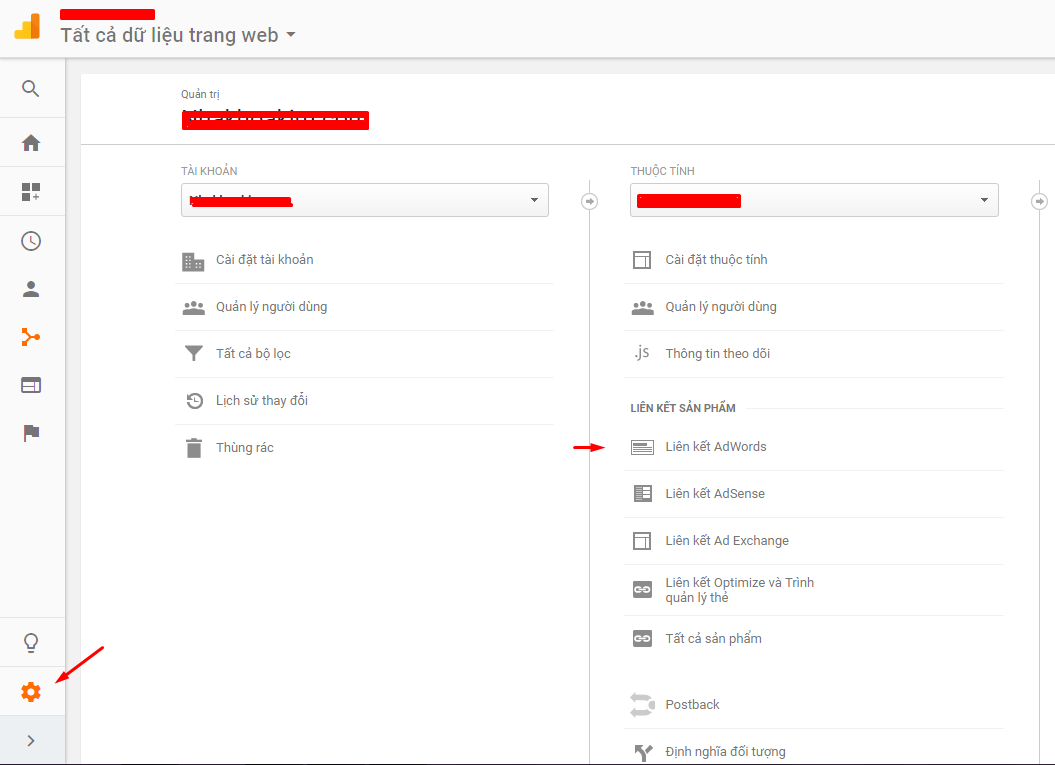
Task: Open property 'Quản lý người dùng'
Action: (x=721, y=307)
